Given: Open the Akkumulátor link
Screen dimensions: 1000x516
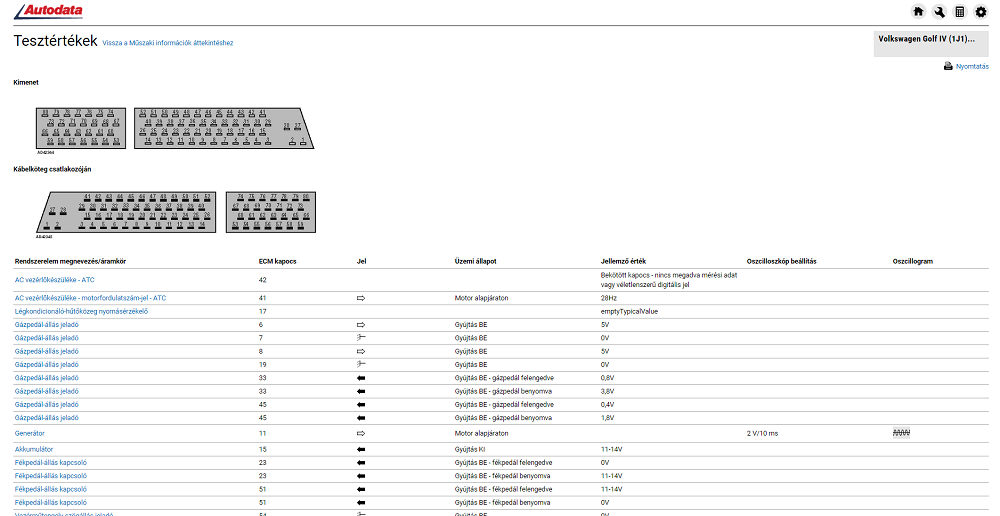Looking at the screenshot, I should coord(34,449).
